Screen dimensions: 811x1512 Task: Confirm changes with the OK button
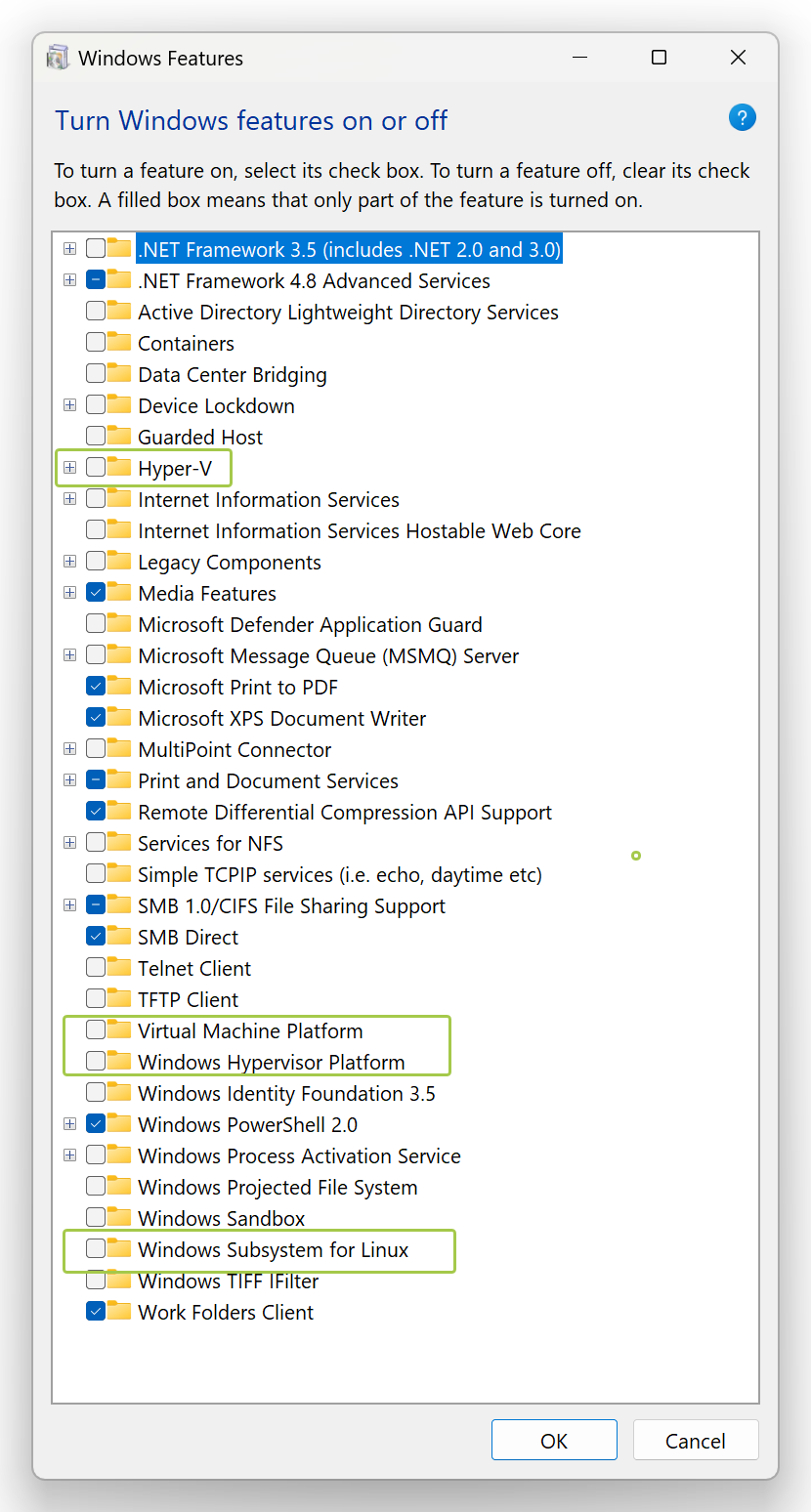554,1440
